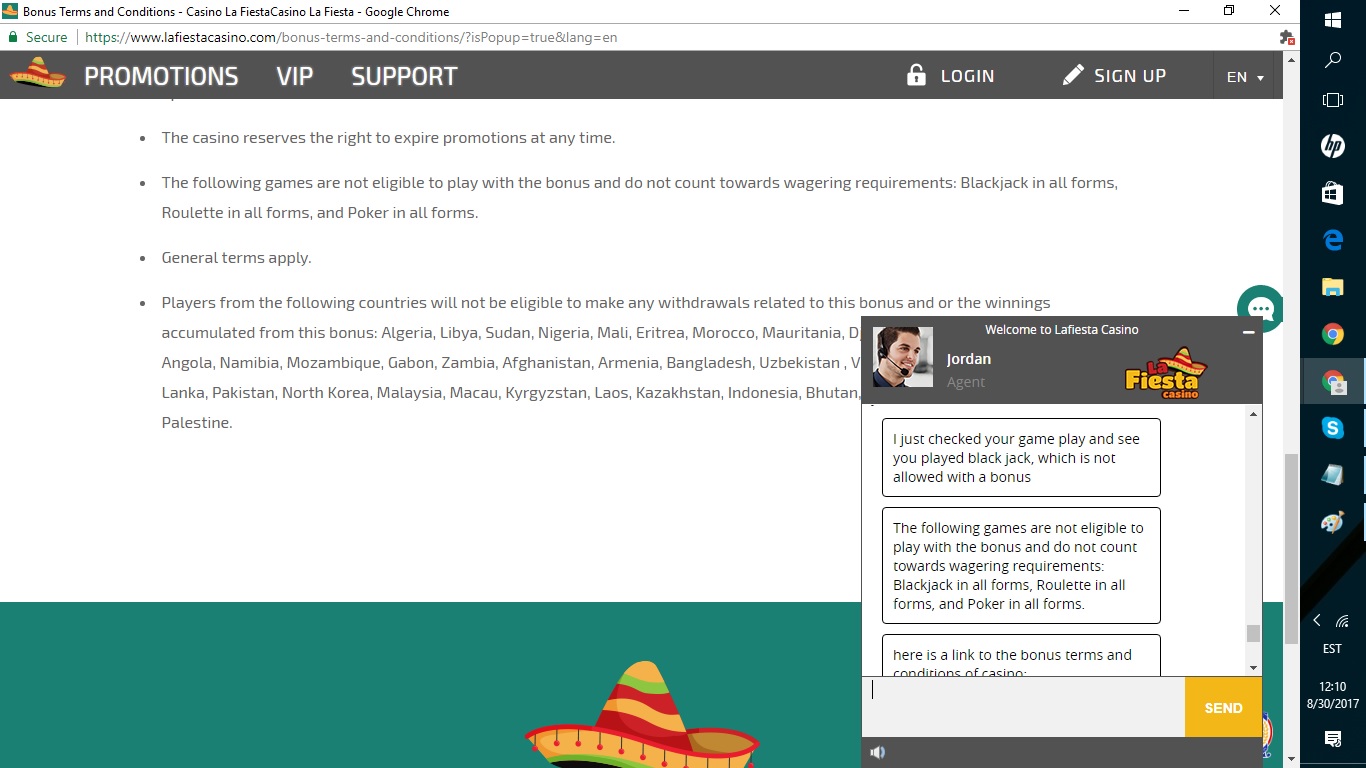Toggle chat sound speaker icon
The width and height of the screenshot is (1366, 768).
[x=878, y=753]
